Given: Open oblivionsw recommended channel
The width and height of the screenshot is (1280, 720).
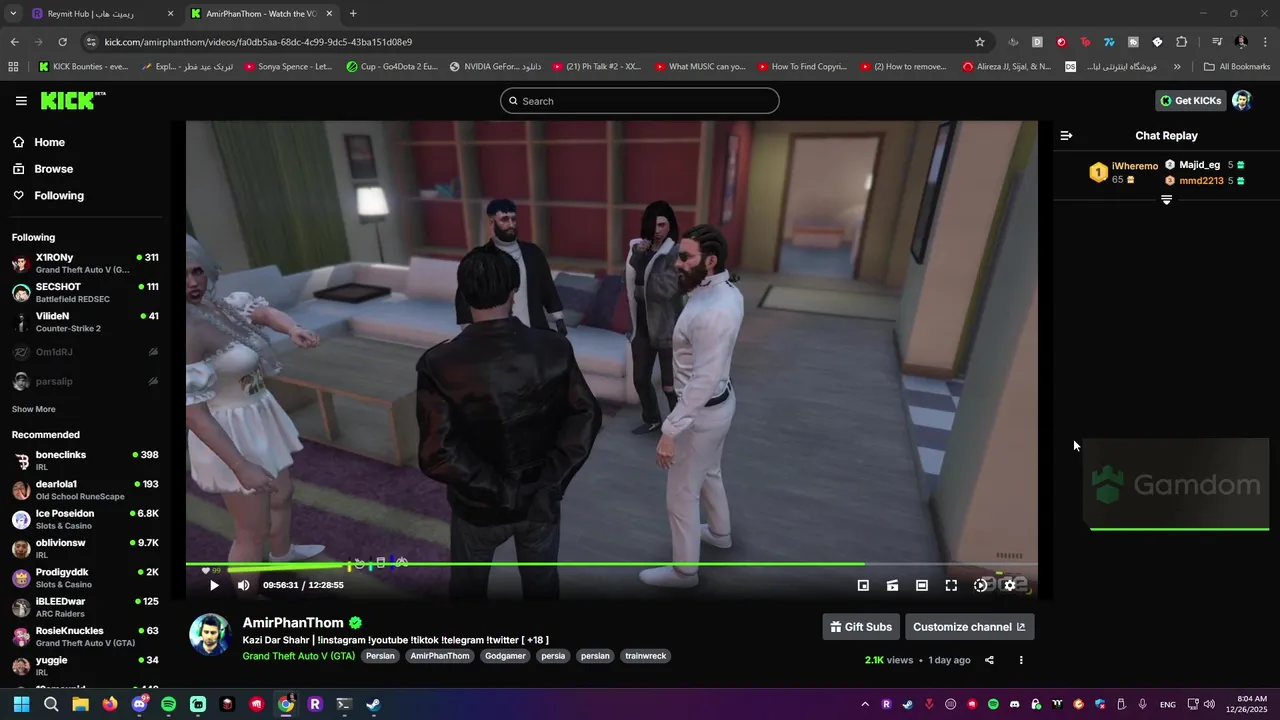Looking at the screenshot, I should coord(86,549).
